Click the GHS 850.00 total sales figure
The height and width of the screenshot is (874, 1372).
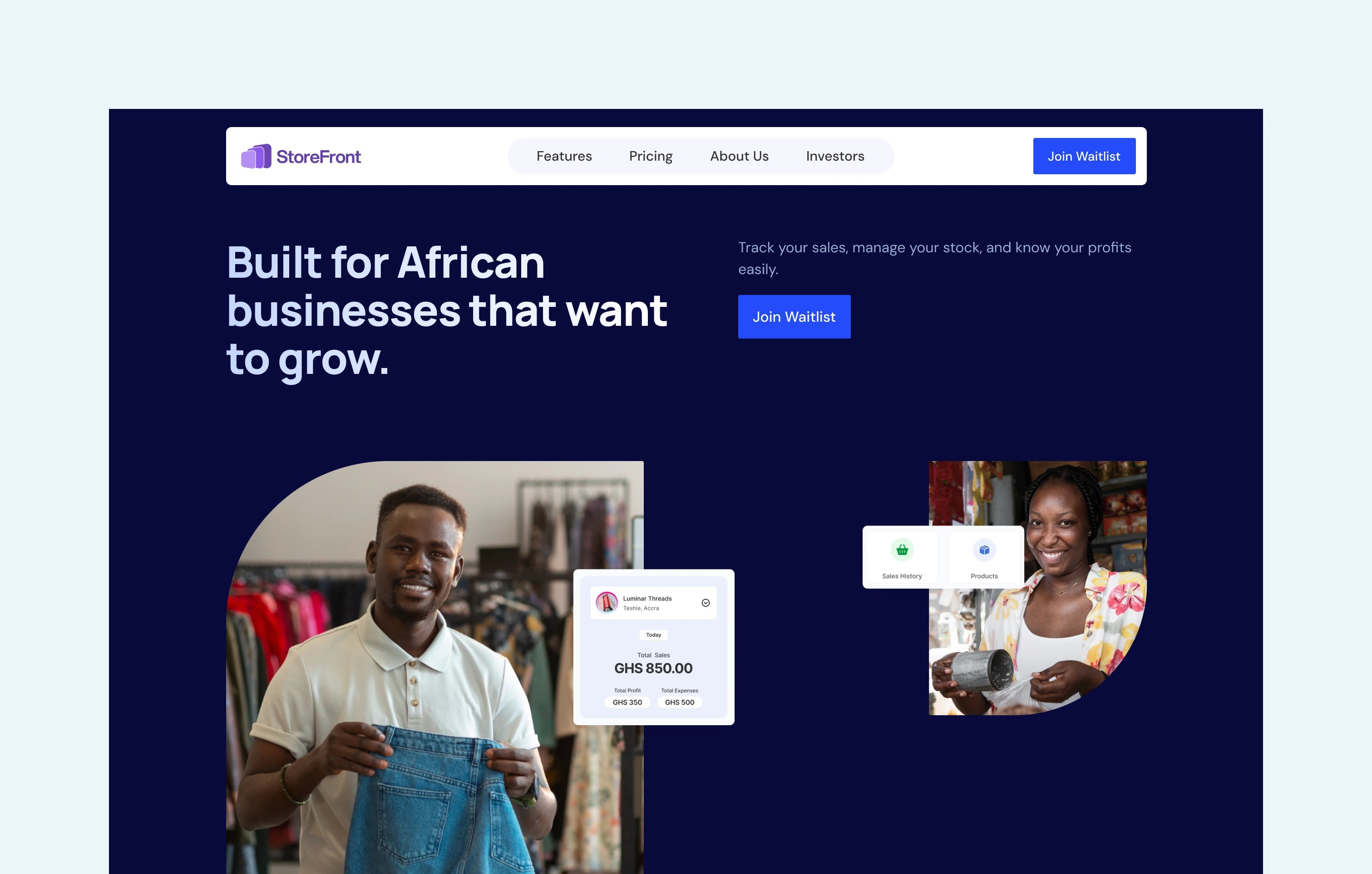click(x=653, y=668)
